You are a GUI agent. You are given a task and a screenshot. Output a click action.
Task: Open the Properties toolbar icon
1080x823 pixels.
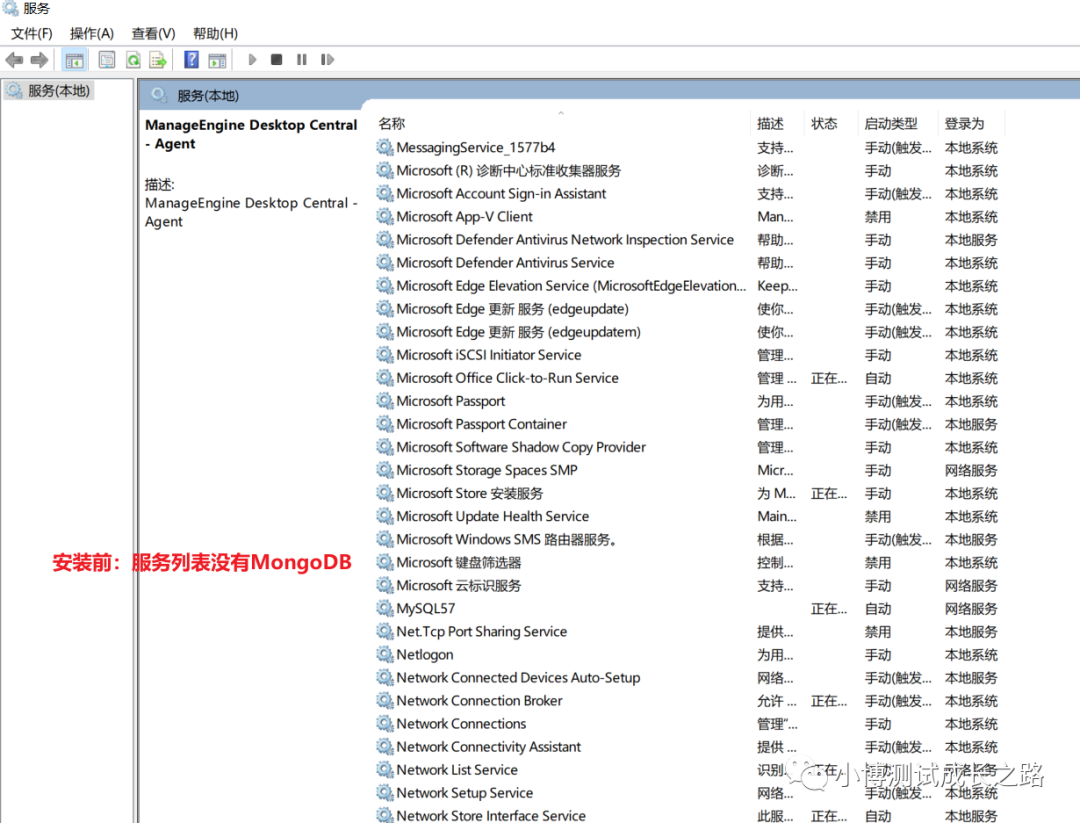point(107,60)
